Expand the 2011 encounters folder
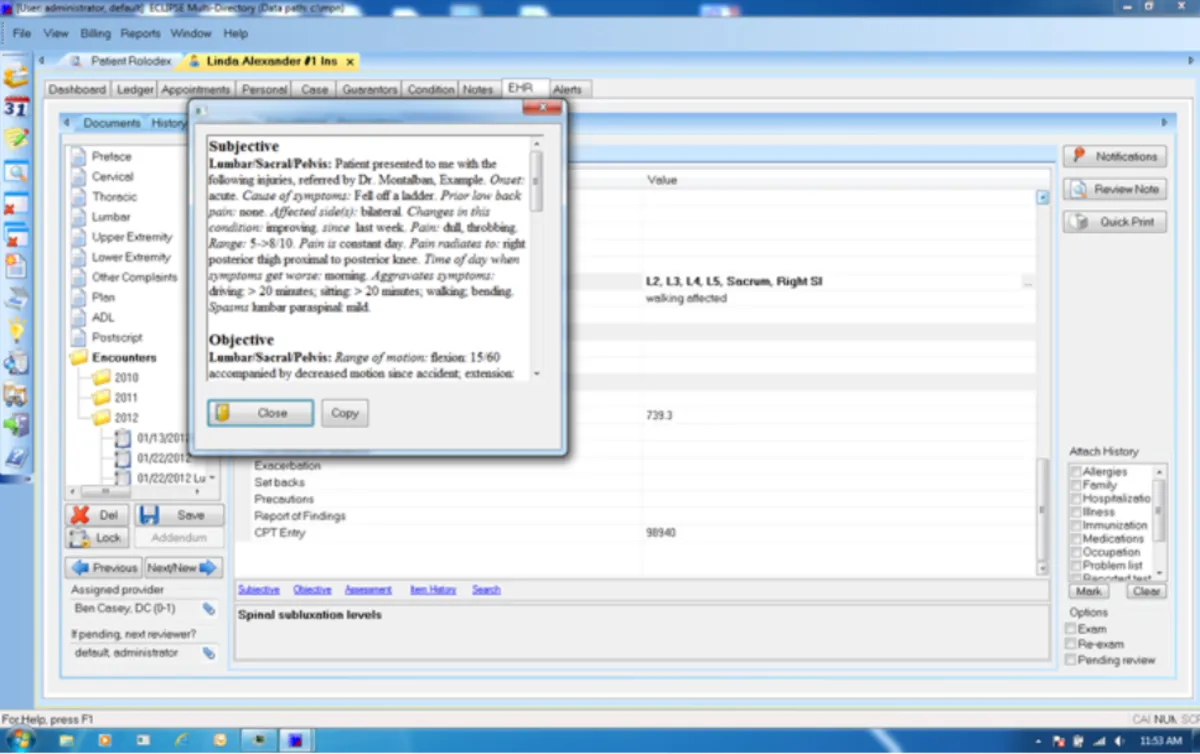The height and width of the screenshot is (754, 1200). (x=101, y=398)
